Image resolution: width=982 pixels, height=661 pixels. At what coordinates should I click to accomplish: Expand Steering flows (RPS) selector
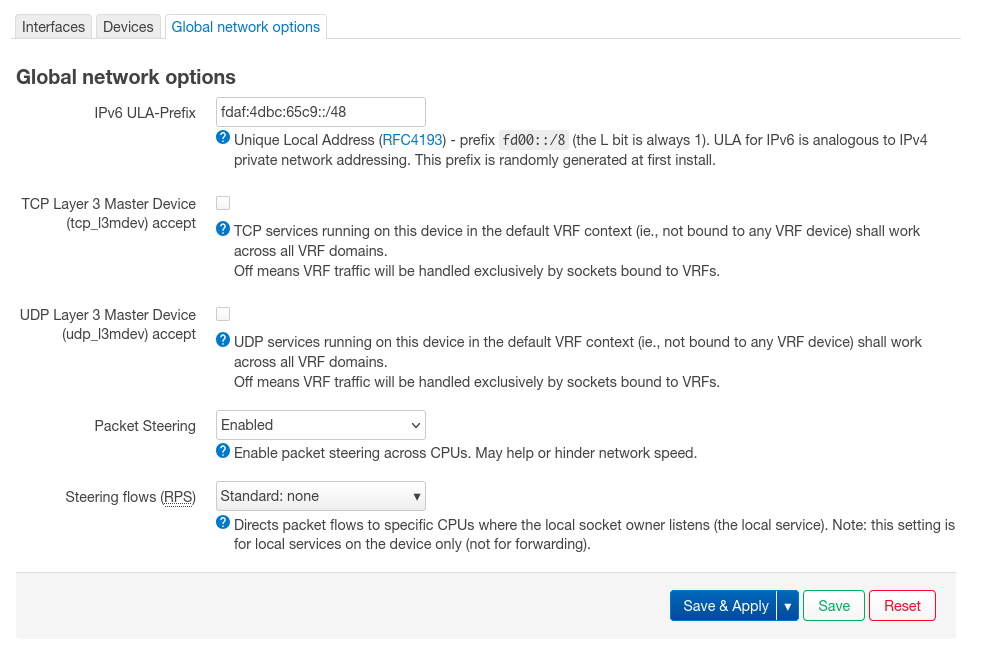click(321, 496)
